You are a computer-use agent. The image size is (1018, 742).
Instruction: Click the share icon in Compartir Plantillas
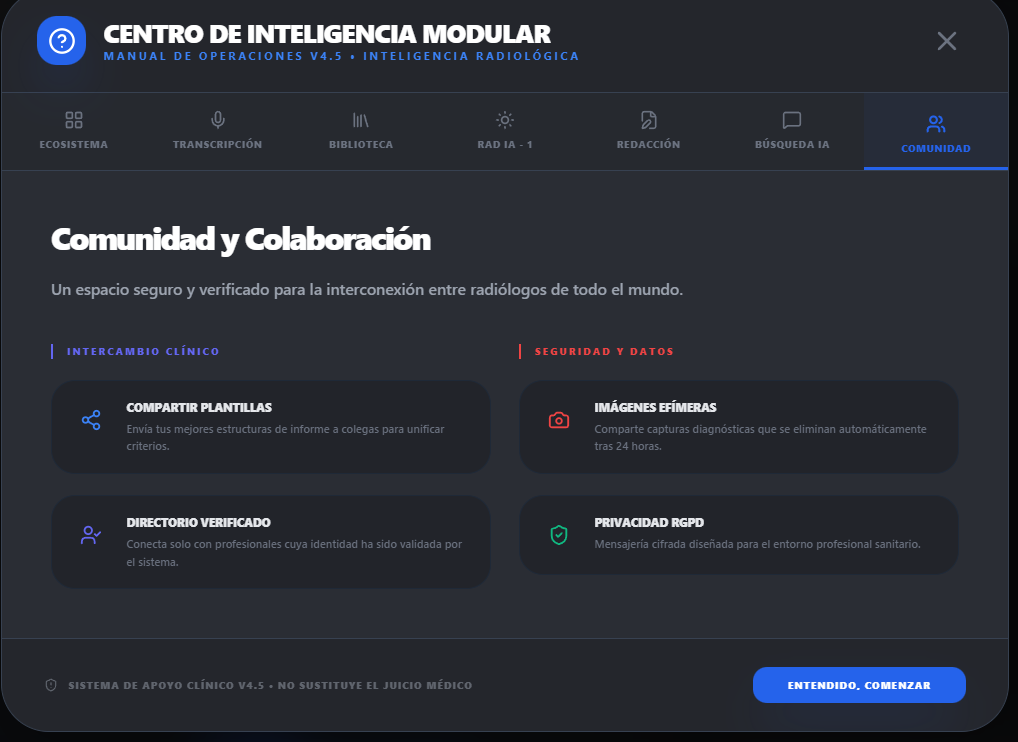pos(91,420)
